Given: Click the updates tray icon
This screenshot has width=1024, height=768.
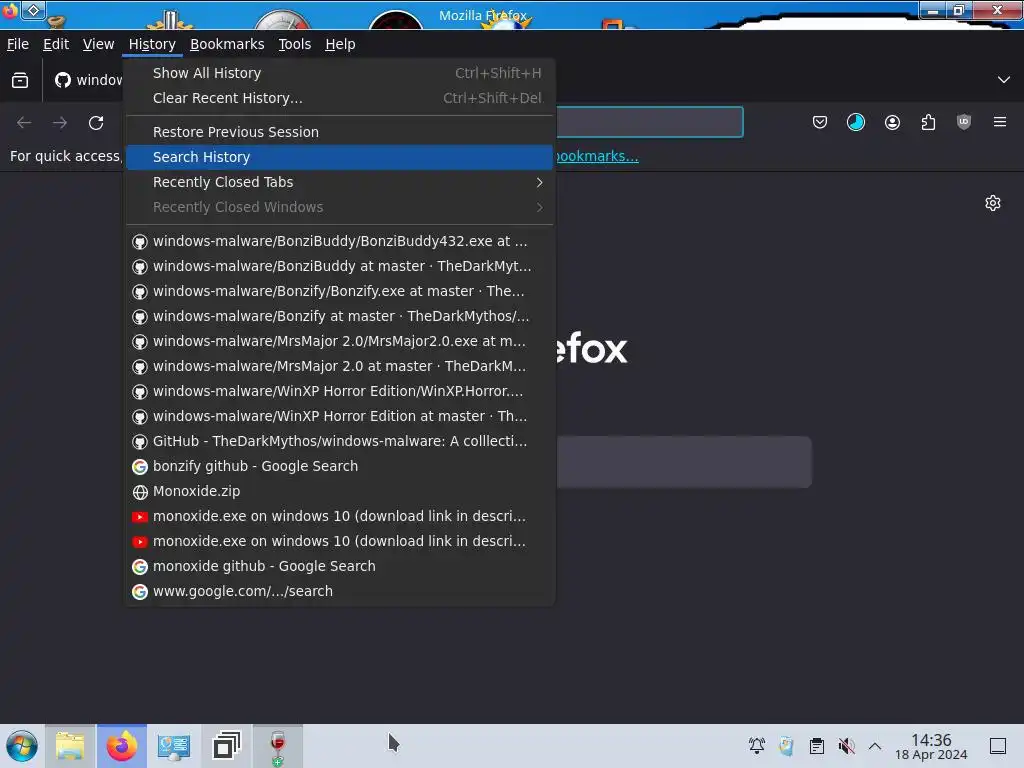Looking at the screenshot, I should tap(786, 746).
